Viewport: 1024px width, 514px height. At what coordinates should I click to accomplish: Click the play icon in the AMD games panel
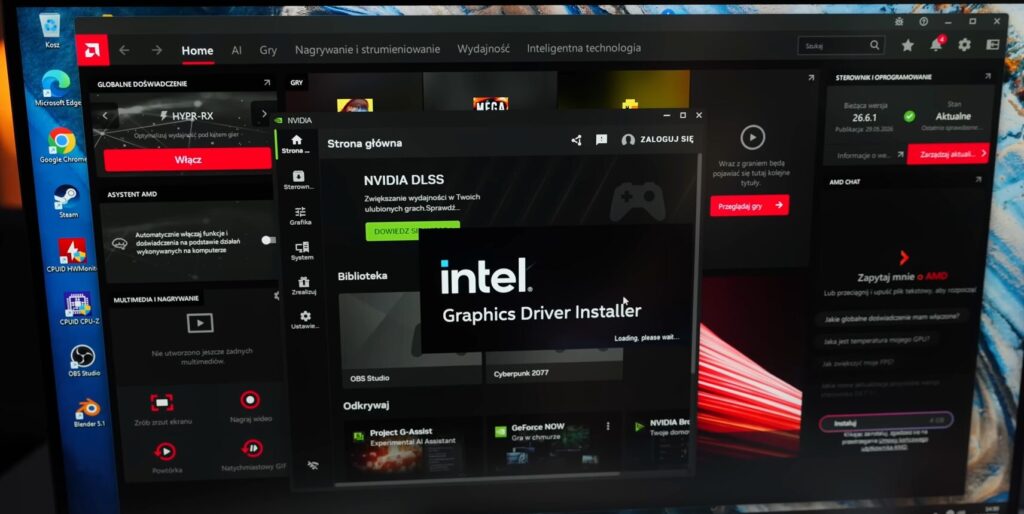tap(752, 138)
